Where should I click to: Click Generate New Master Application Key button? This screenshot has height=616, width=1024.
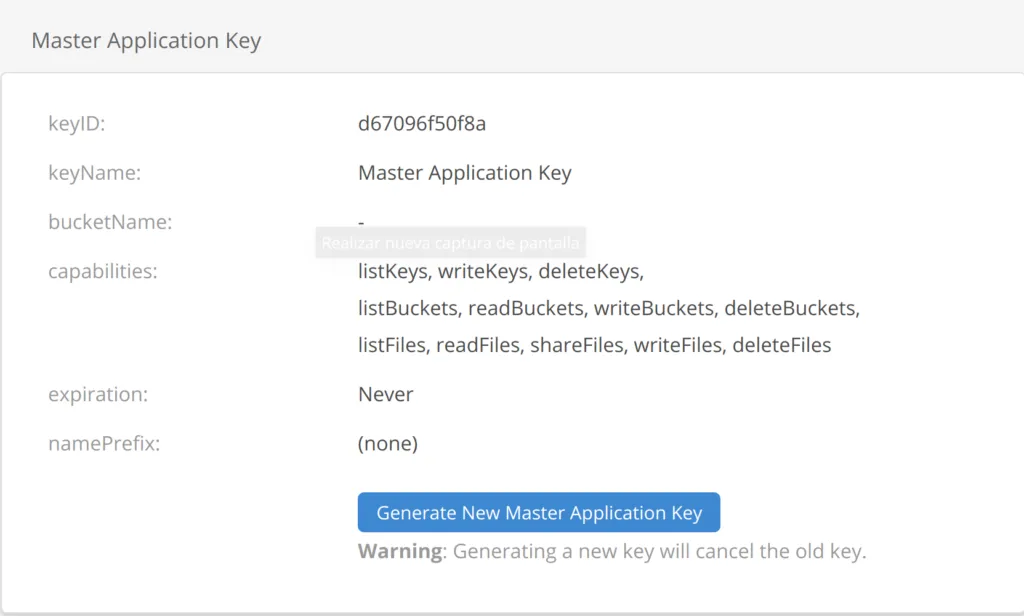pos(539,513)
